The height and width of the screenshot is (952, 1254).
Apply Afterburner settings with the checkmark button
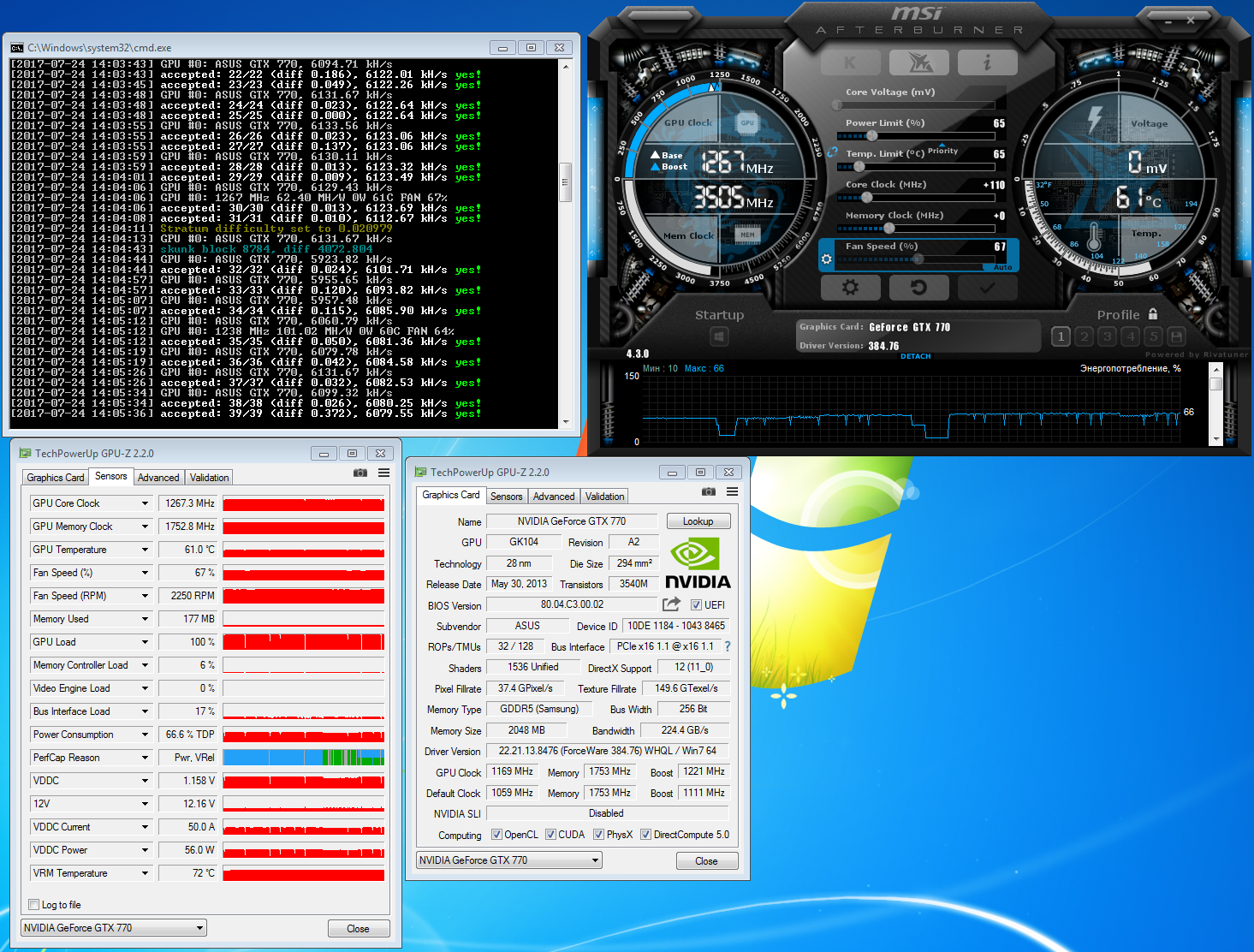tap(987, 288)
